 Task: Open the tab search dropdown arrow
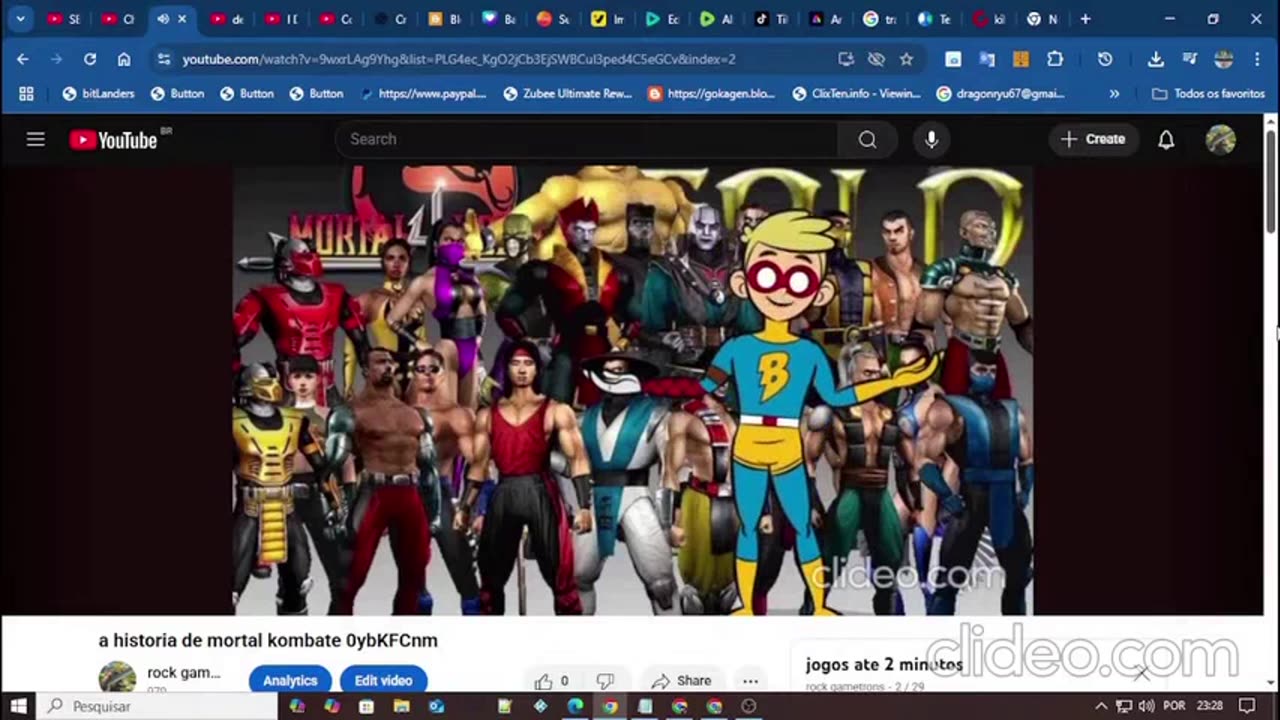tap(20, 19)
